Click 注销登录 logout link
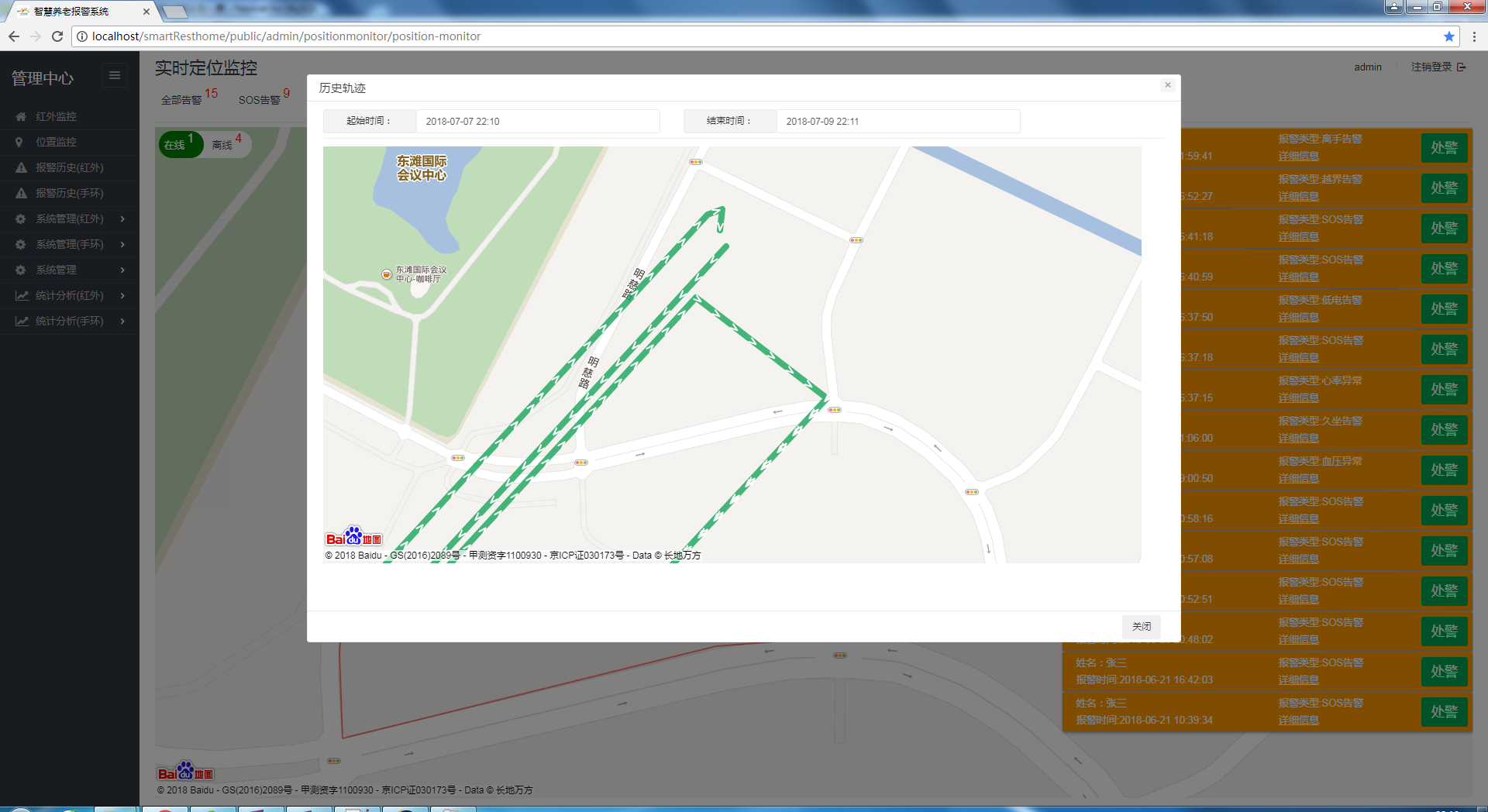The width and height of the screenshot is (1488, 812). 1431,67
